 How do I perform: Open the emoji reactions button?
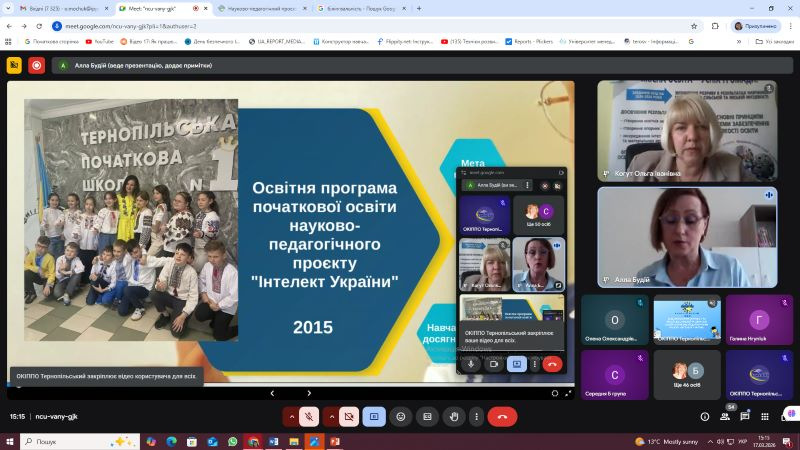pyautogui.click(x=401, y=416)
